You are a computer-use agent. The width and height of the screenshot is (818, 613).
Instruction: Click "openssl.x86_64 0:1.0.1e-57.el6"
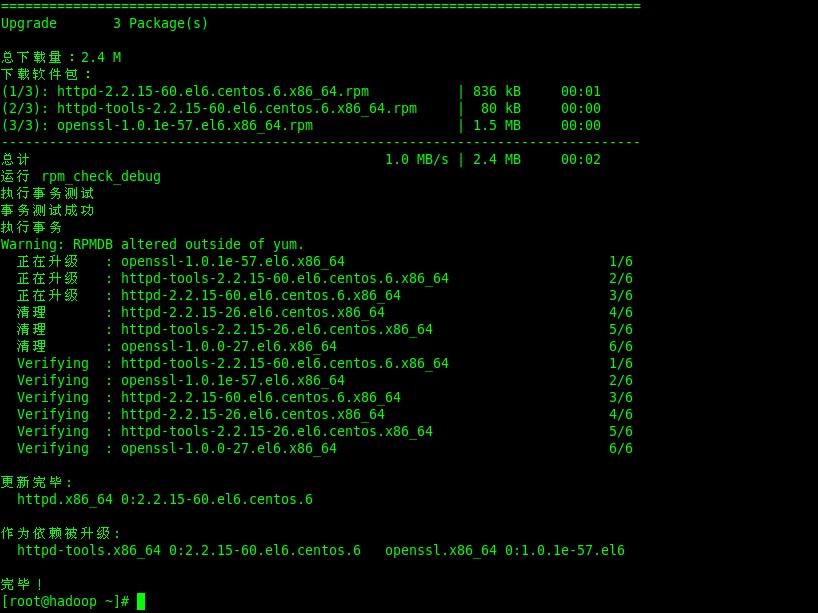504,550
